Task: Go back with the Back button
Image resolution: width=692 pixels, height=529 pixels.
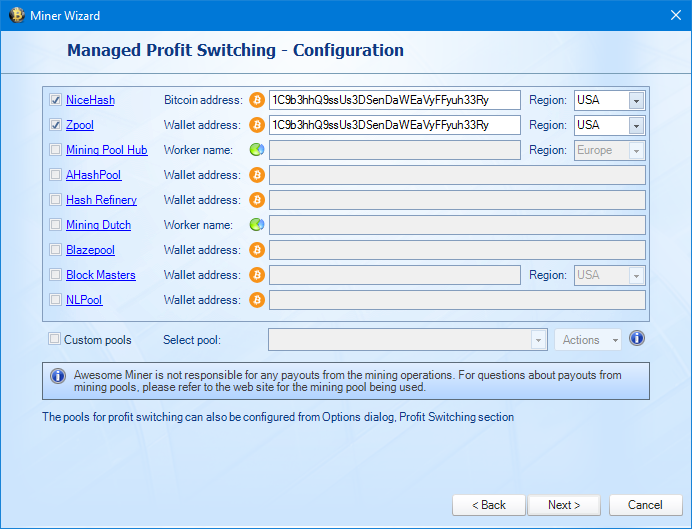Action: pos(489,505)
